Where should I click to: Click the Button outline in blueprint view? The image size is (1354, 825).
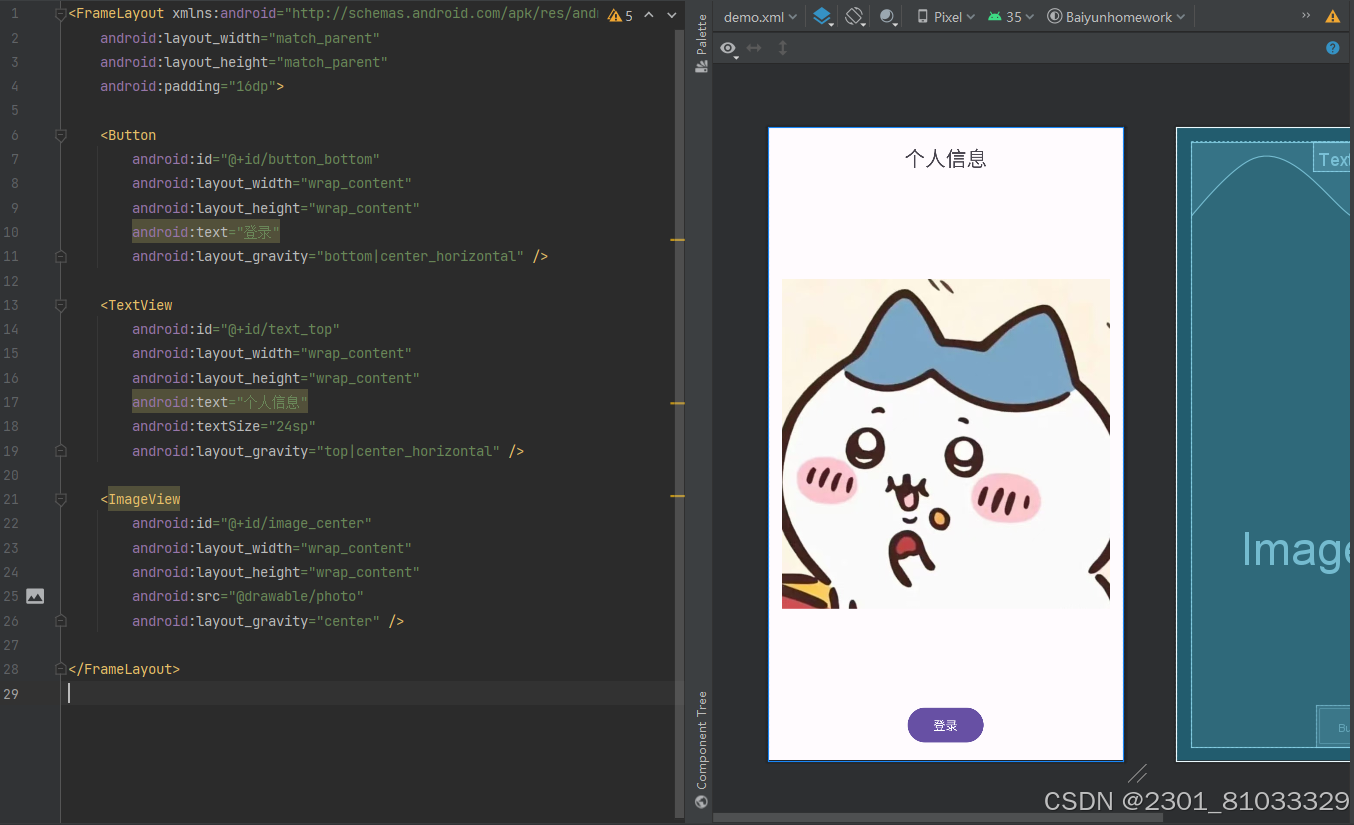pyautogui.click(x=1333, y=726)
